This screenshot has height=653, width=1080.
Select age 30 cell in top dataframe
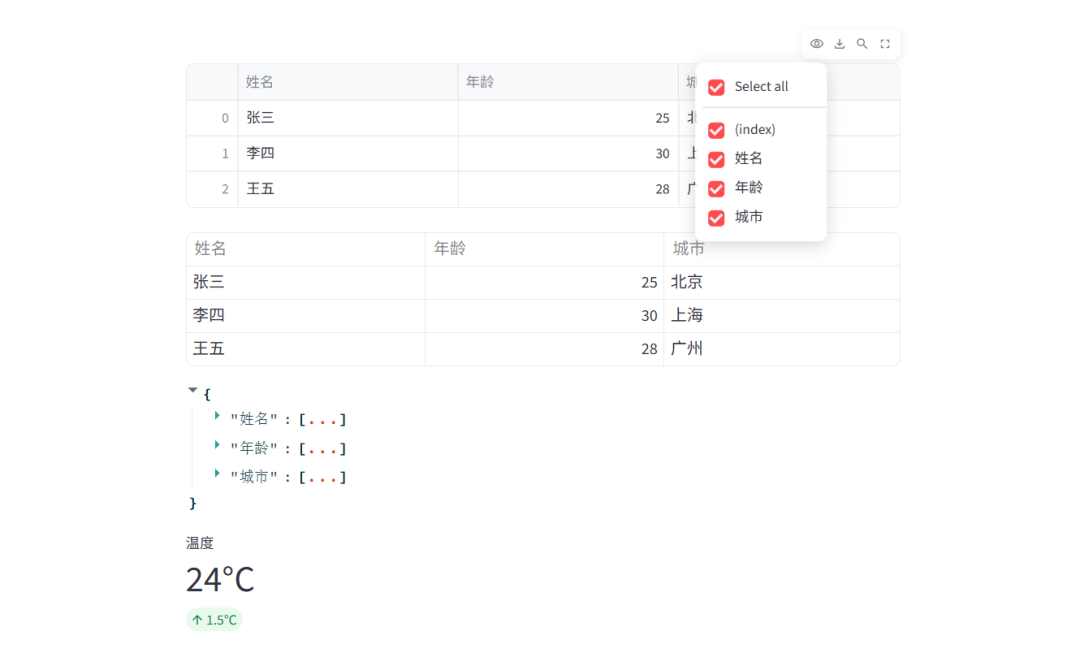568,153
